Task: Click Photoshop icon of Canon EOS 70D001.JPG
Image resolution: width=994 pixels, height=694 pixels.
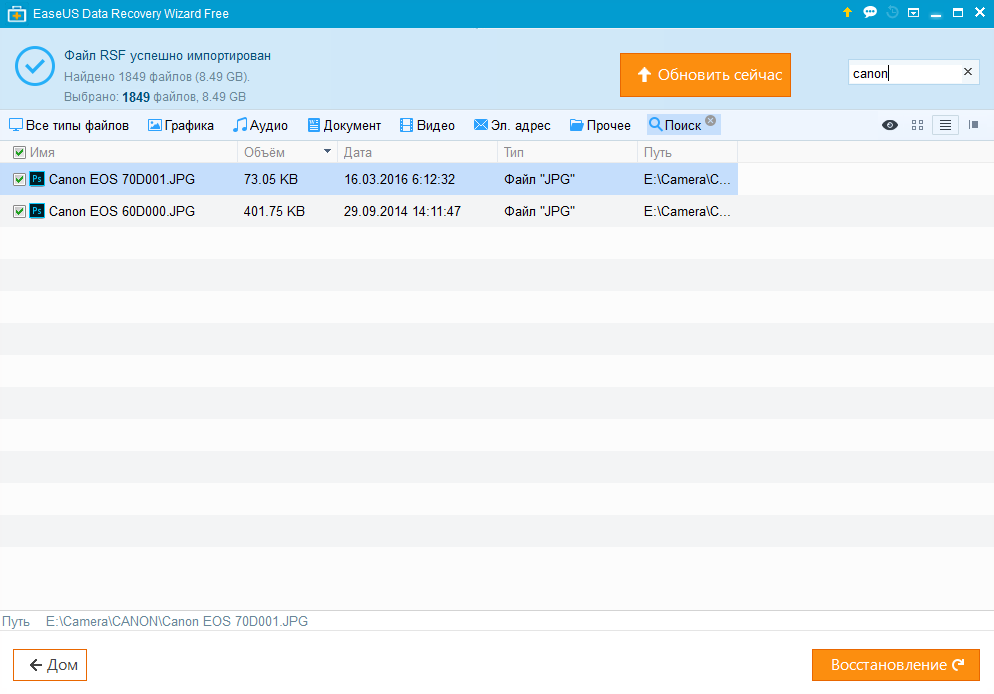Action: tap(37, 179)
